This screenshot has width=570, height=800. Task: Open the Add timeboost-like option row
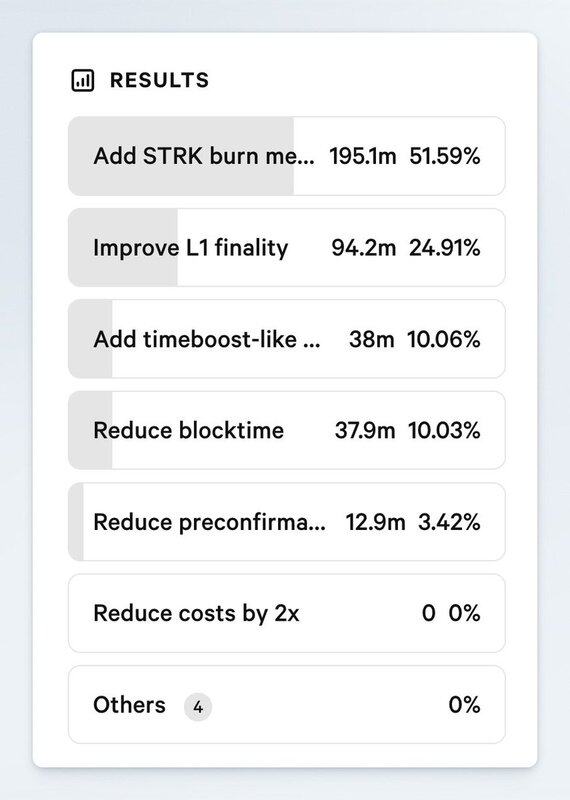(x=287, y=339)
